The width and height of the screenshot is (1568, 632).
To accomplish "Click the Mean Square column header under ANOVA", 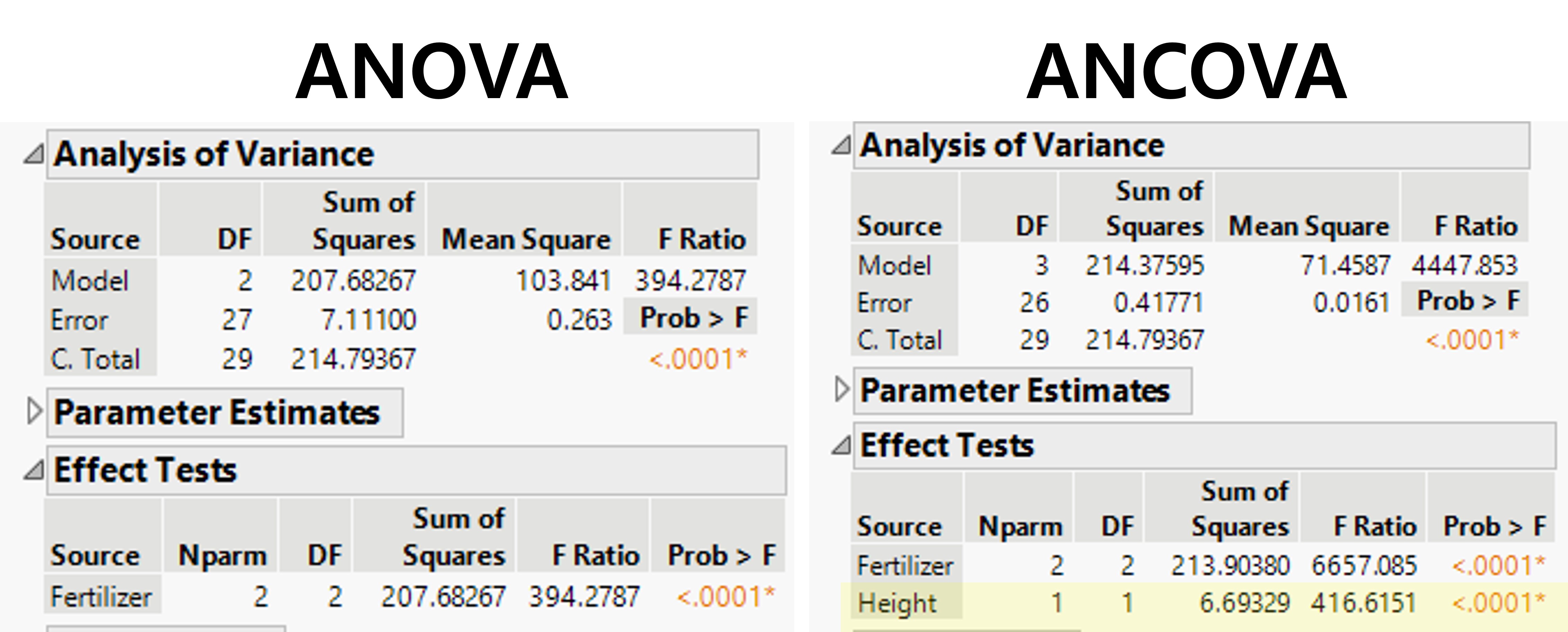I will point(525,239).
